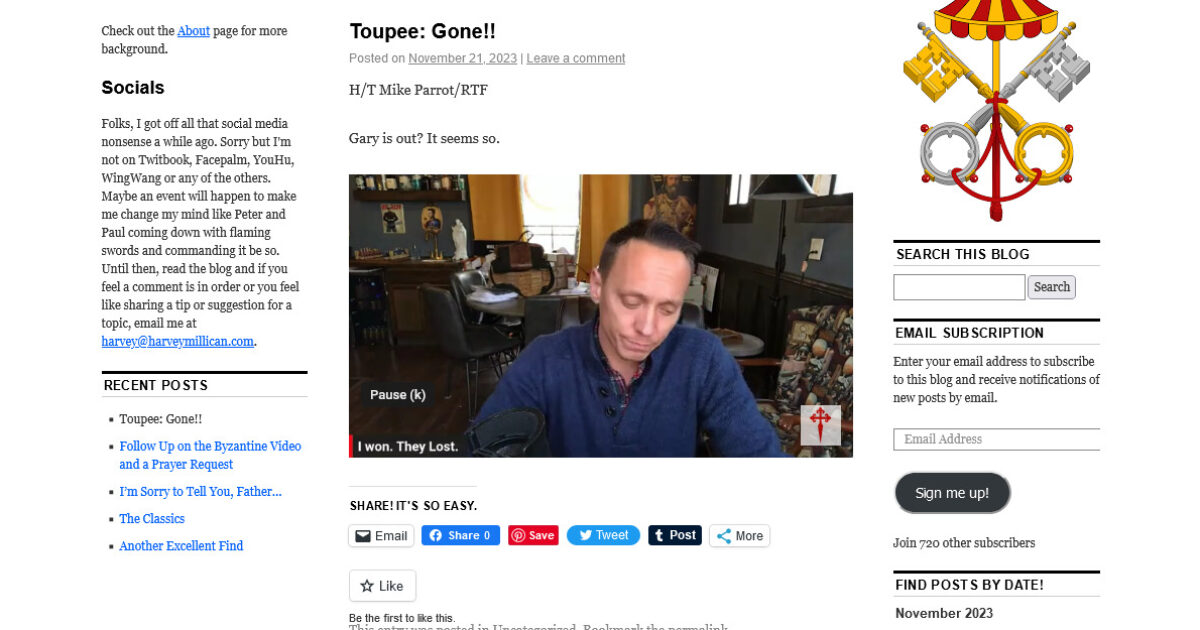The image size is (1200, 630).
Task: Open the About page link
Action: pos(194,31)
